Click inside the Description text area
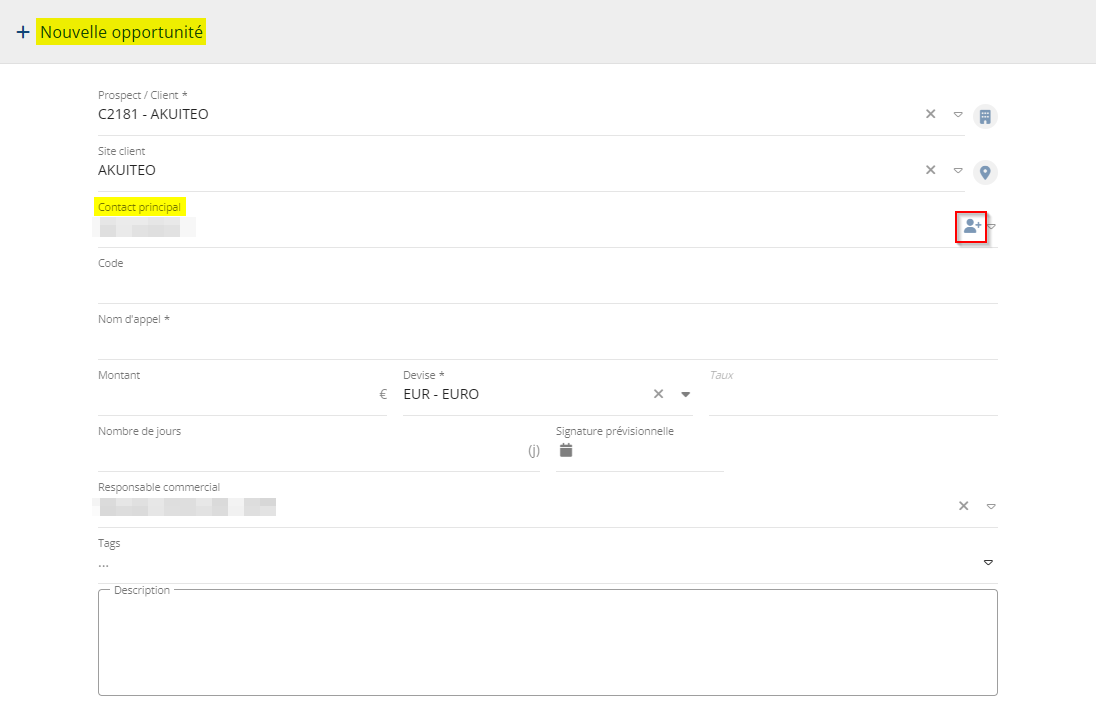1096x704 pixels. [x=547, y=645]
